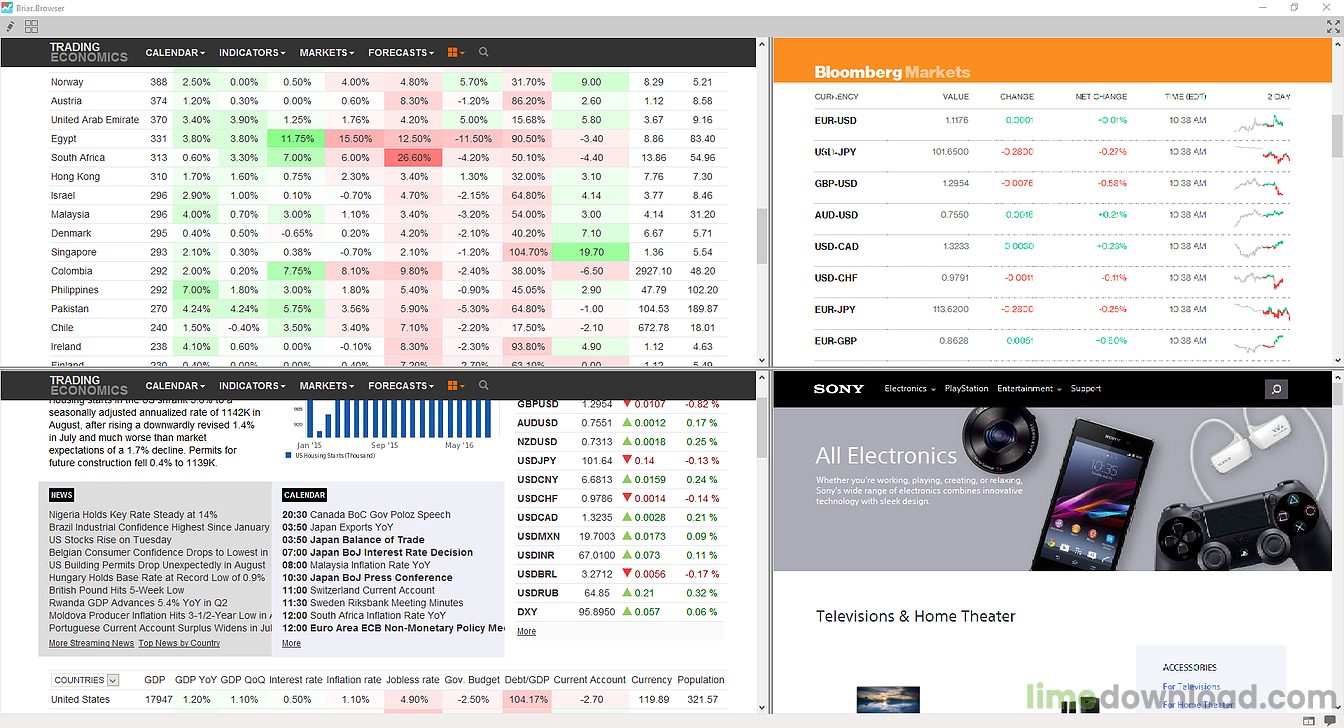
Task: Select Support in the Sony navigation
Action: (x=1085, y=389)
